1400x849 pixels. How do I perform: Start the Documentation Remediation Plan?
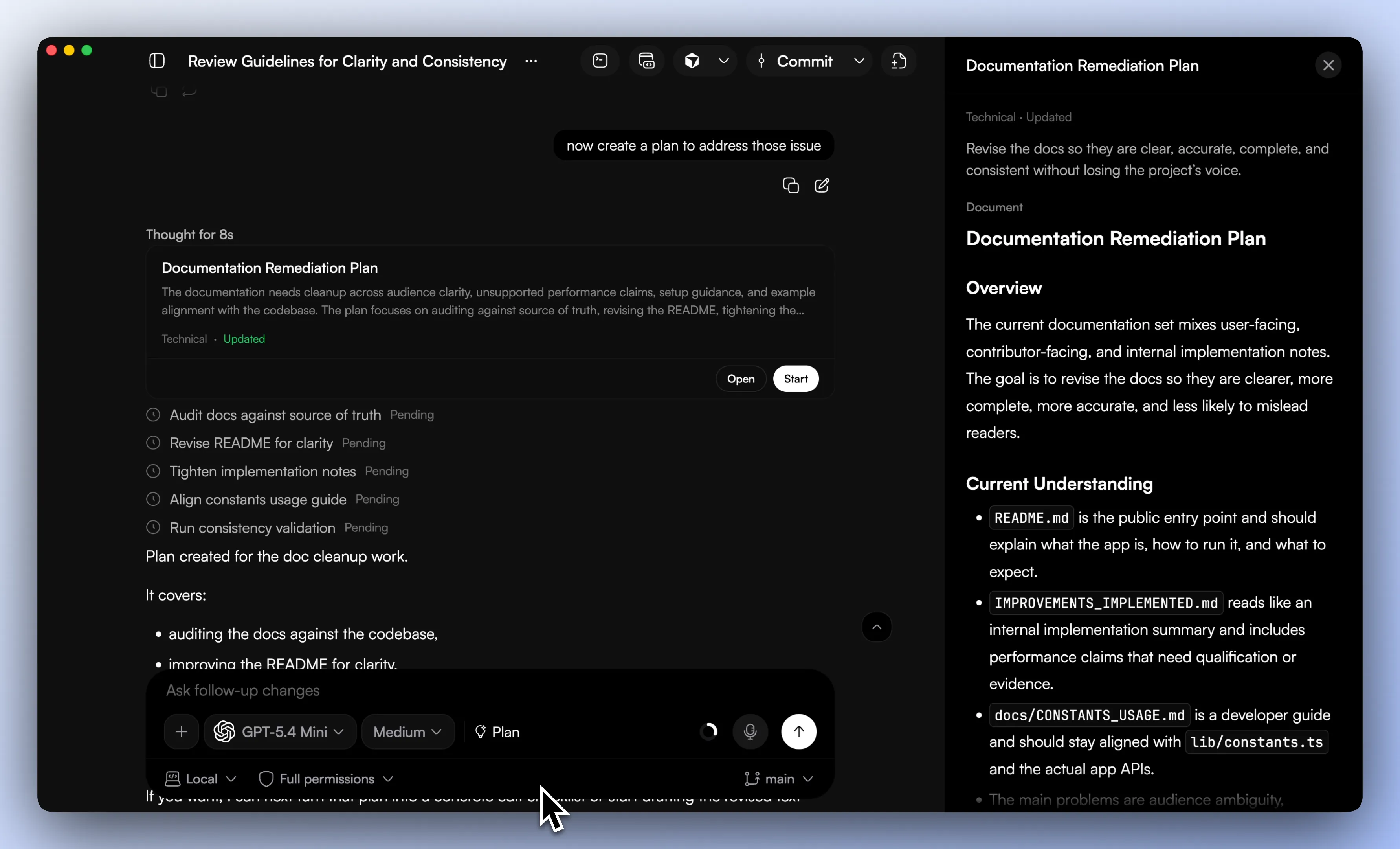coord(795,379)
